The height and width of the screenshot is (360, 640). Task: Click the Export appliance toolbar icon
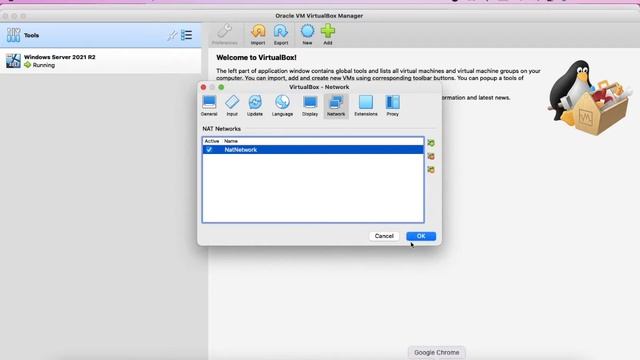281,34
